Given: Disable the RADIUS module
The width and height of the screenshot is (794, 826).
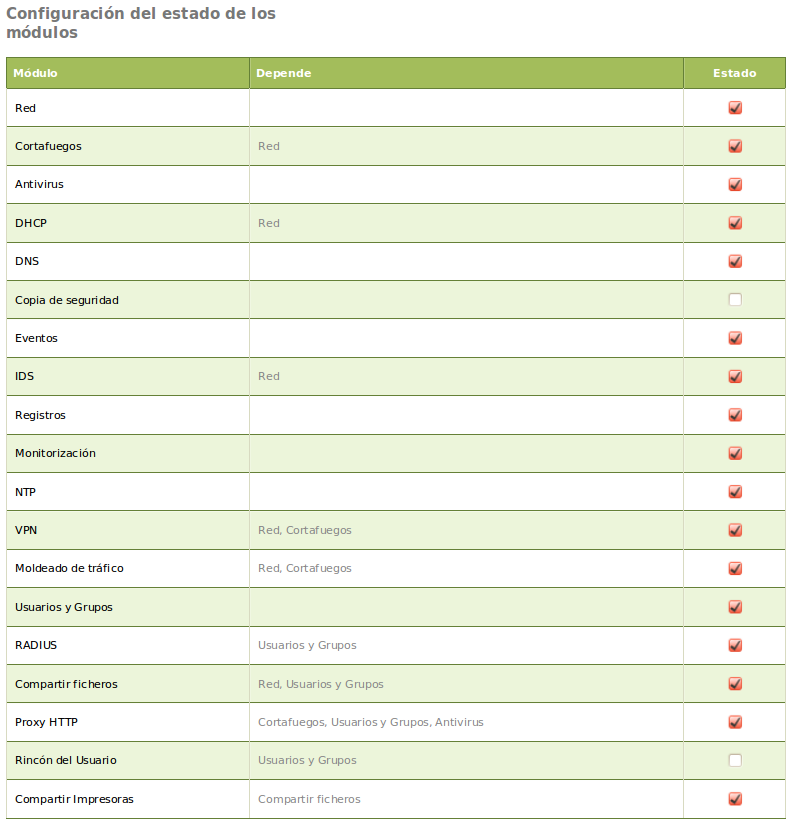Looking at the screenshot, I should point(735,645).
